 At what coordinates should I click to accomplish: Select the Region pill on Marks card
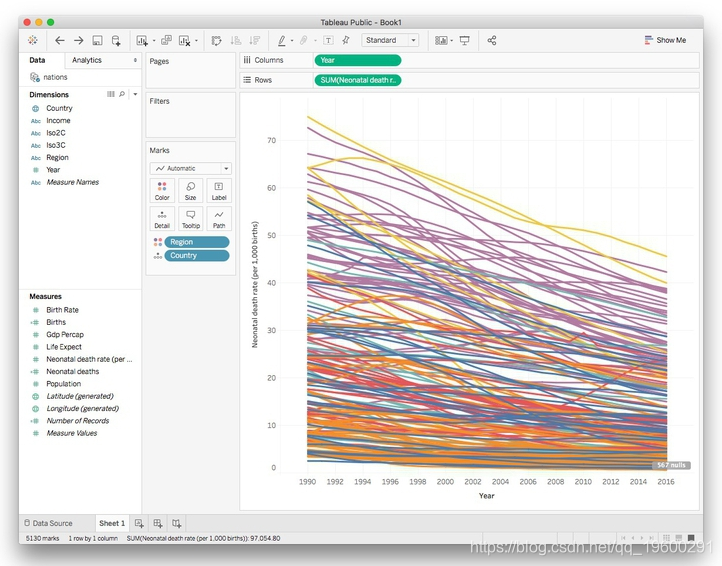click(x=197, y=242)
